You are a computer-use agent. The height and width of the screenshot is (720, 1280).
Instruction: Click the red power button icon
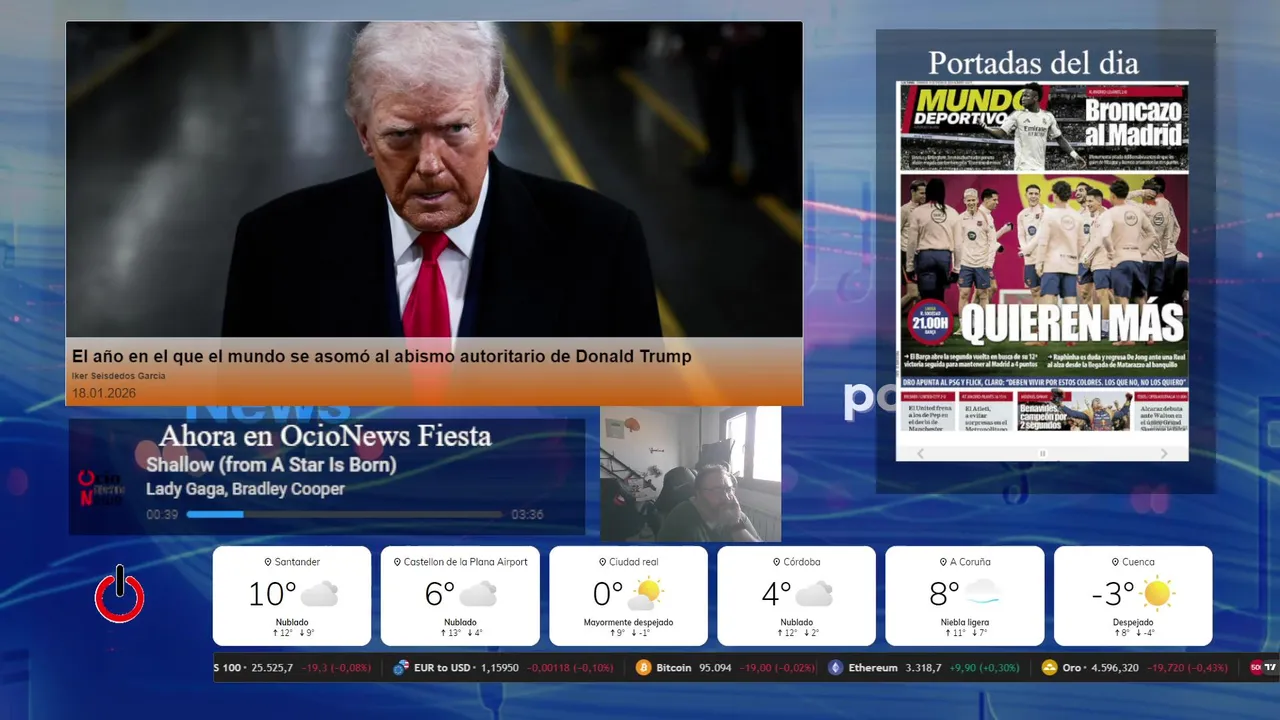click(x=120, y=594)
